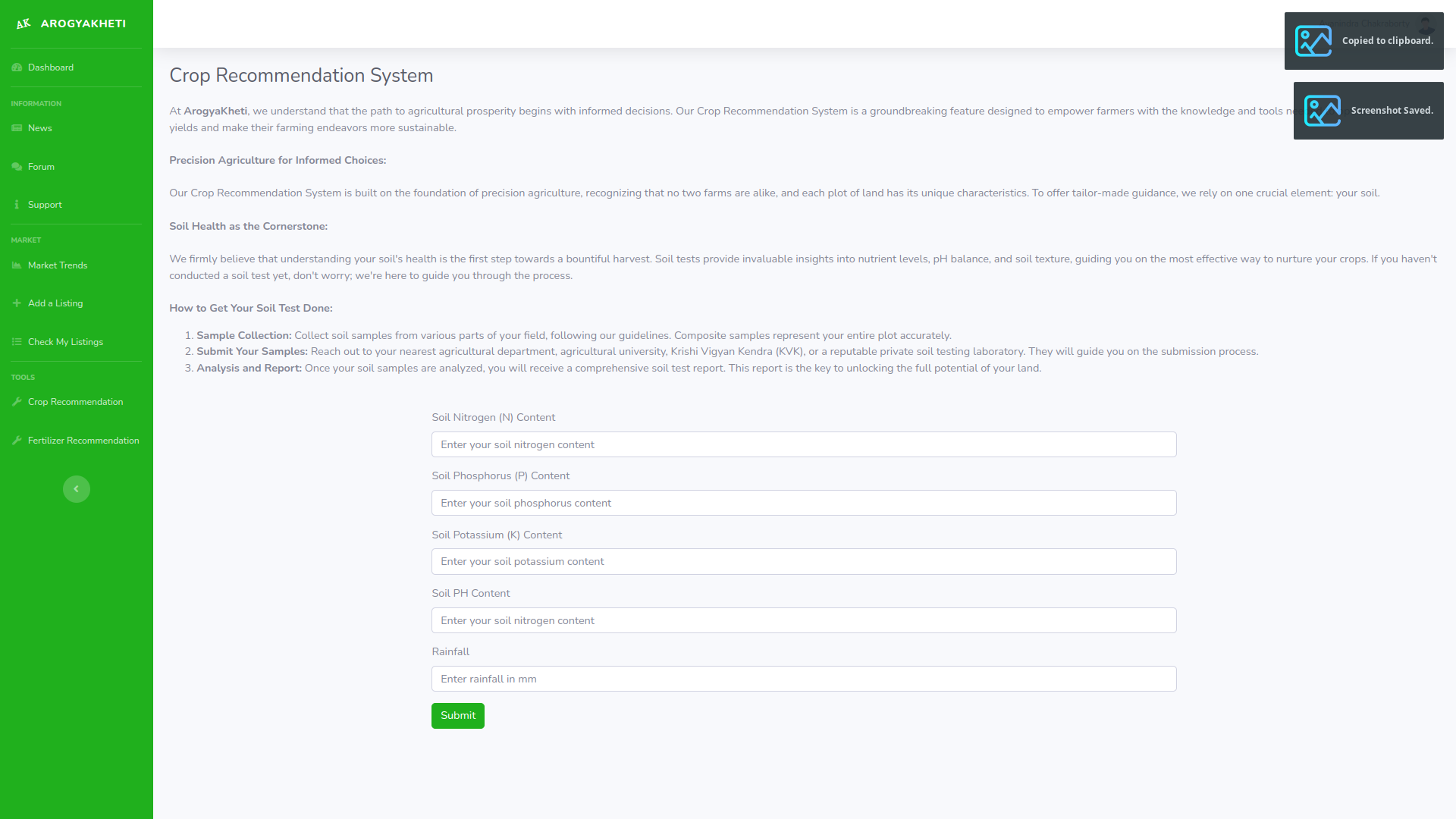Click the Rainfall in mm input
Image resolution: width=1456 pixels, height=819 pixels.
tap(804, 679)
